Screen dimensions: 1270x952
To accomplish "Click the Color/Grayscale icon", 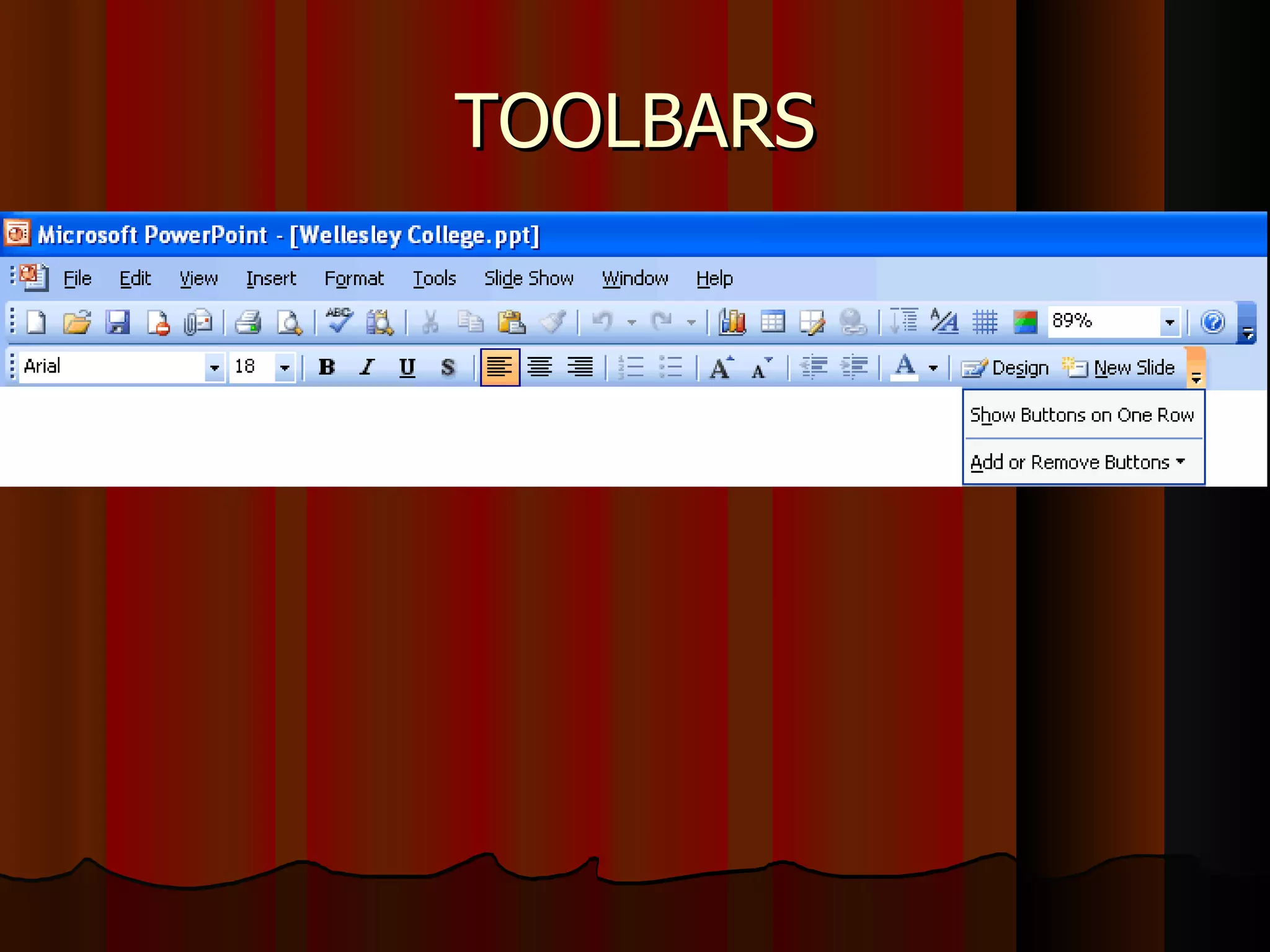I will pyautogui.click(x=1025, y=322).
